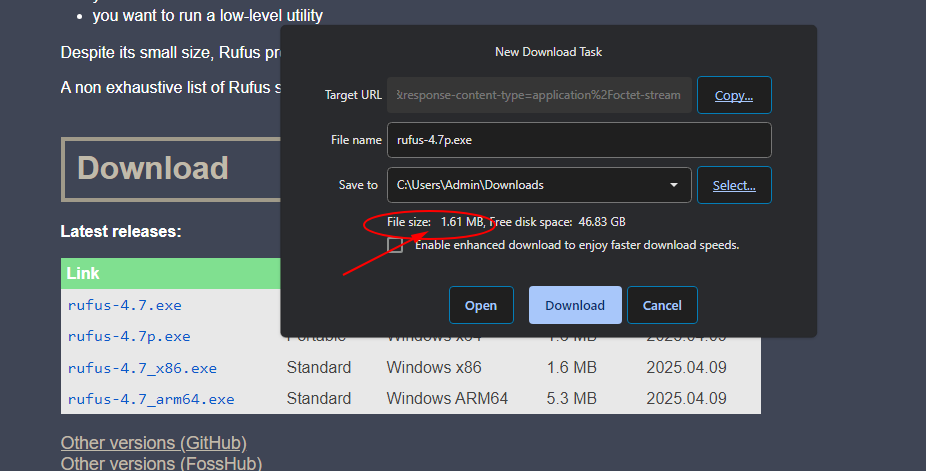Click the Download page heading
This screenshot has width=926, height=471.
click(x=153, y=168)
